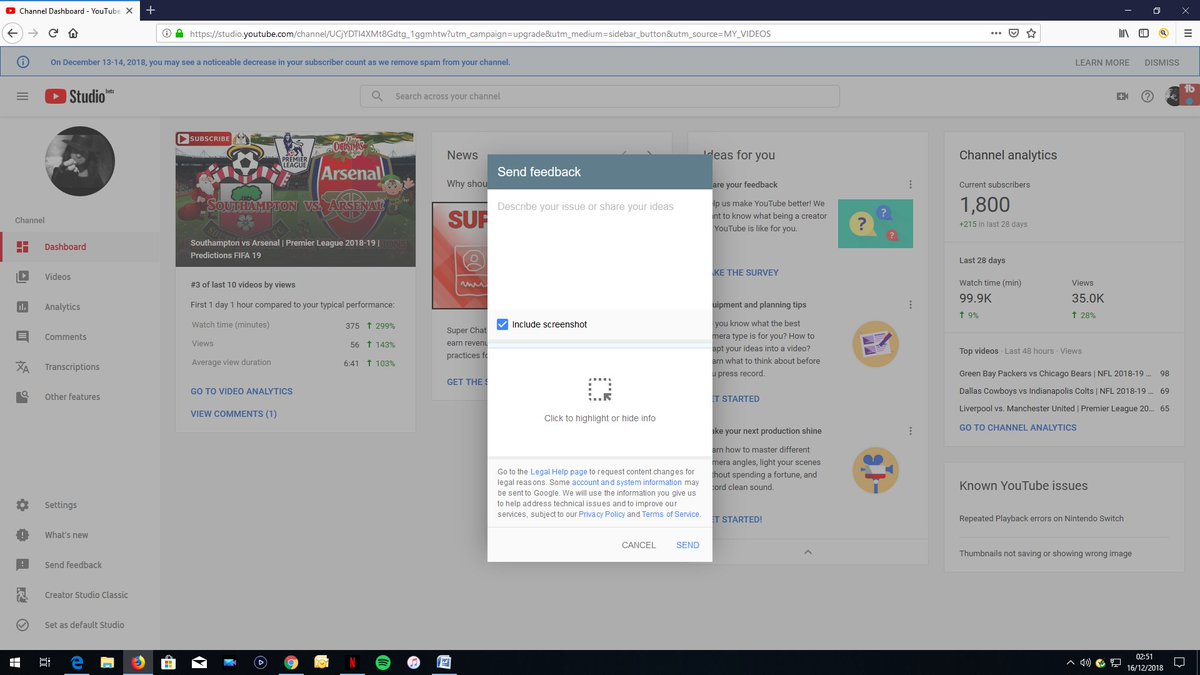Open the Firefox Library icon
This screenshot has width=1200, height=675.
pyautogui.click(x=1124, y=33)
